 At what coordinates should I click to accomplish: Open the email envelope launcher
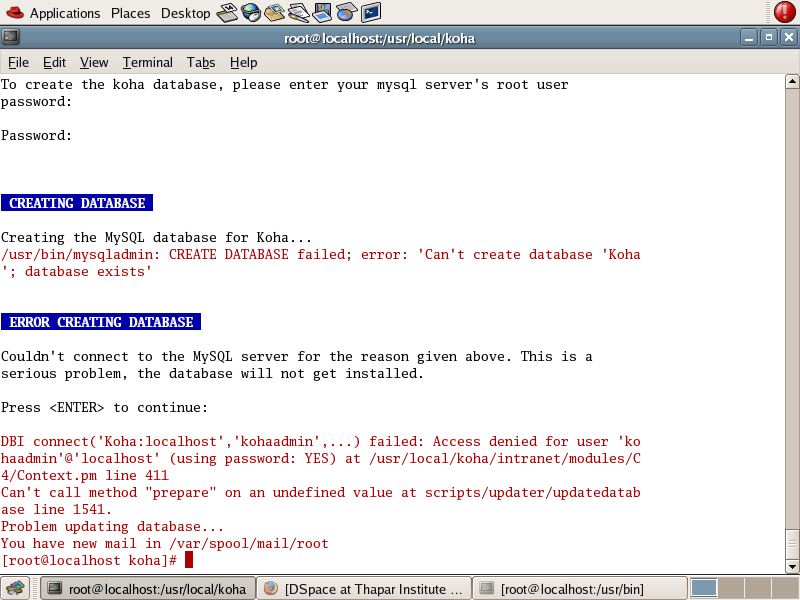[275, 12]
